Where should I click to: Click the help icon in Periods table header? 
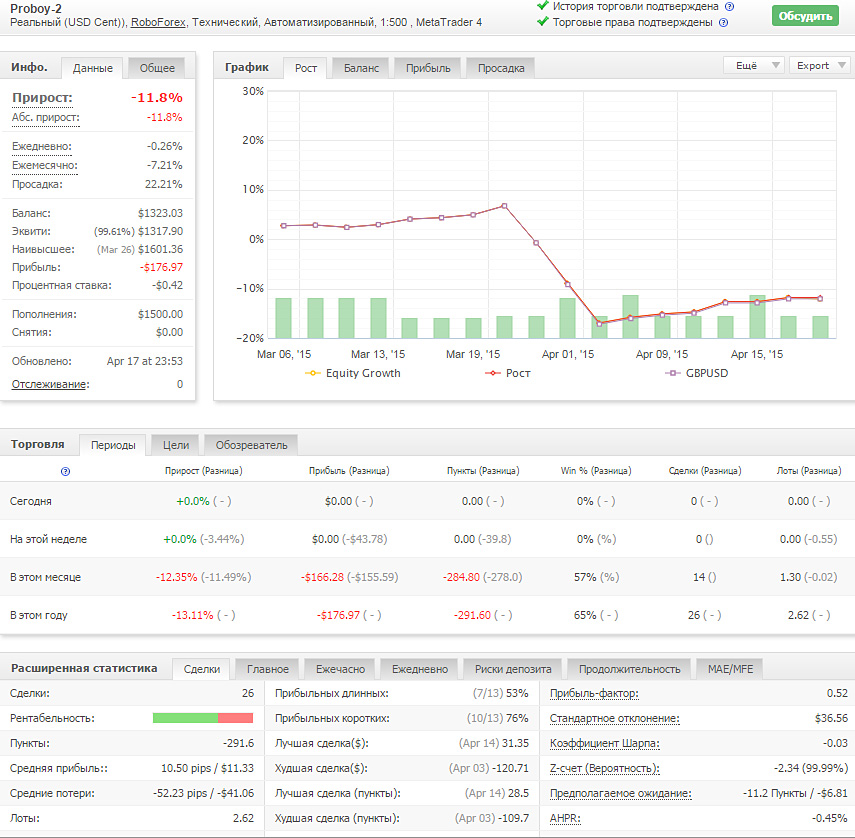click(x=65, y=471)
